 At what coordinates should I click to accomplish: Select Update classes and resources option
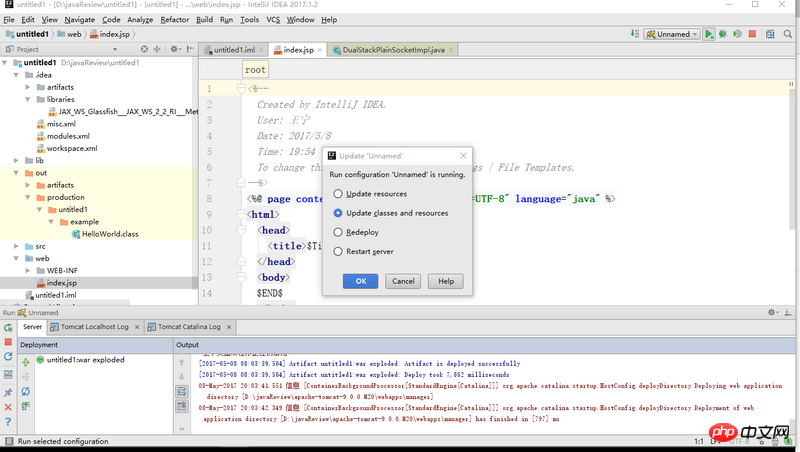click(x=391, y=213)
